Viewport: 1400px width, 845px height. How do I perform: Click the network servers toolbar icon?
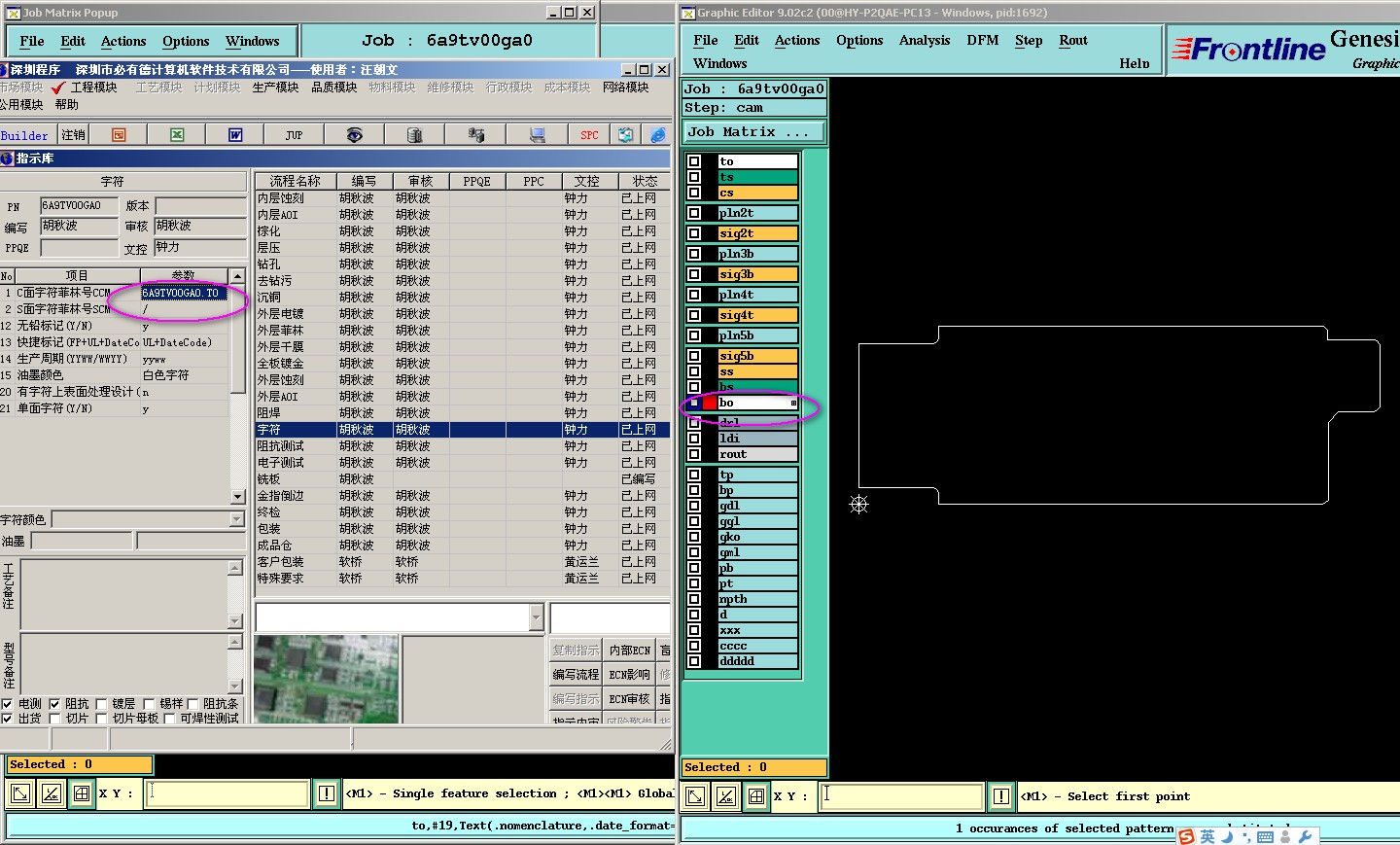click(475, 135)
